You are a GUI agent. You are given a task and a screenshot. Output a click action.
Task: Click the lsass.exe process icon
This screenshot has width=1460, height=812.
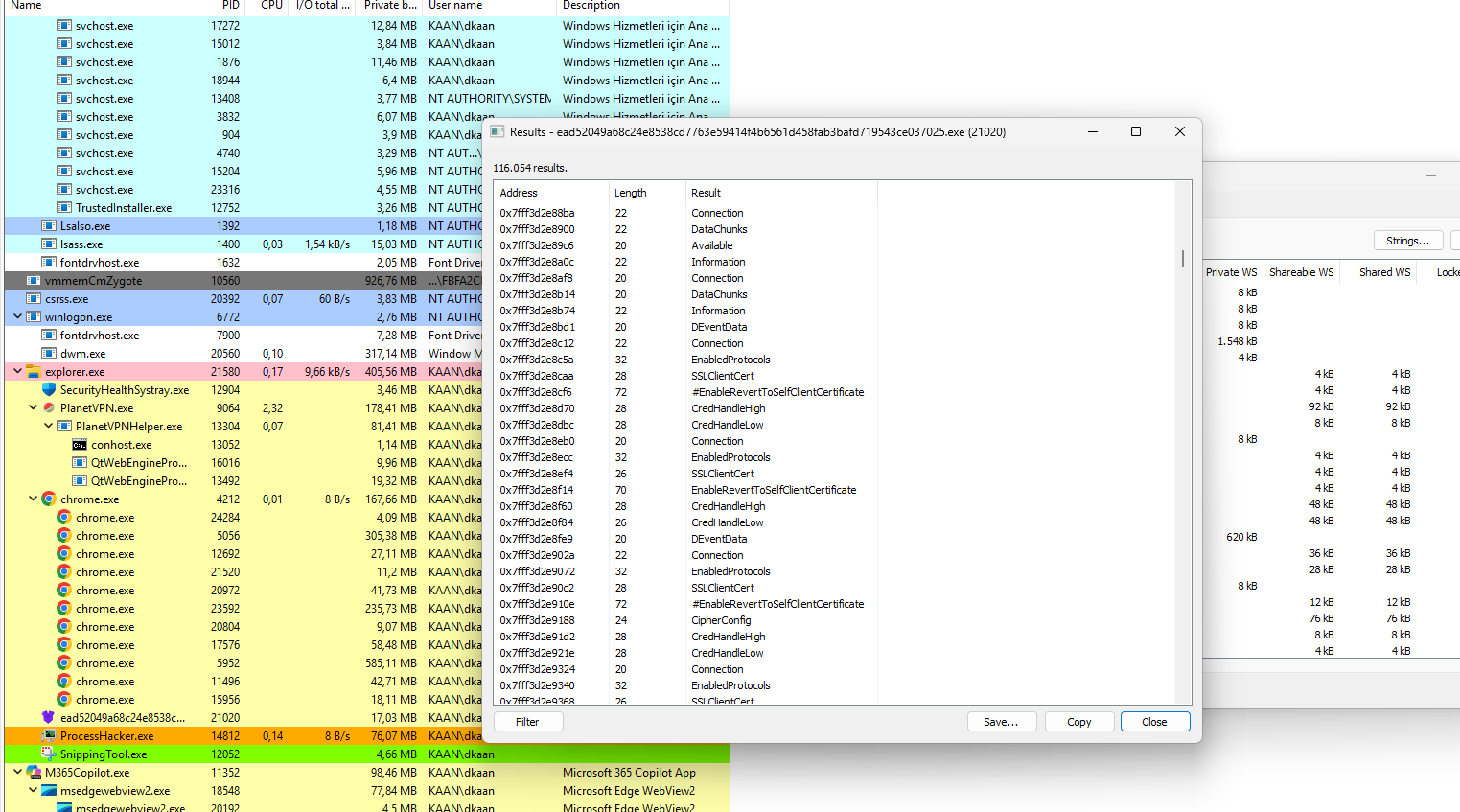49,244
